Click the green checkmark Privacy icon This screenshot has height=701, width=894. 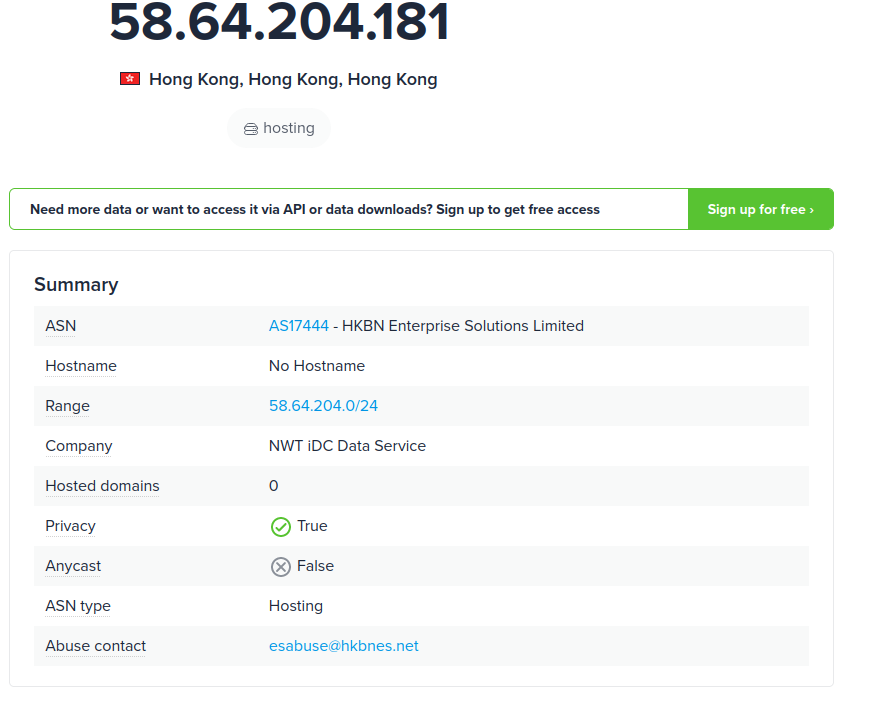tap(281, 526)
